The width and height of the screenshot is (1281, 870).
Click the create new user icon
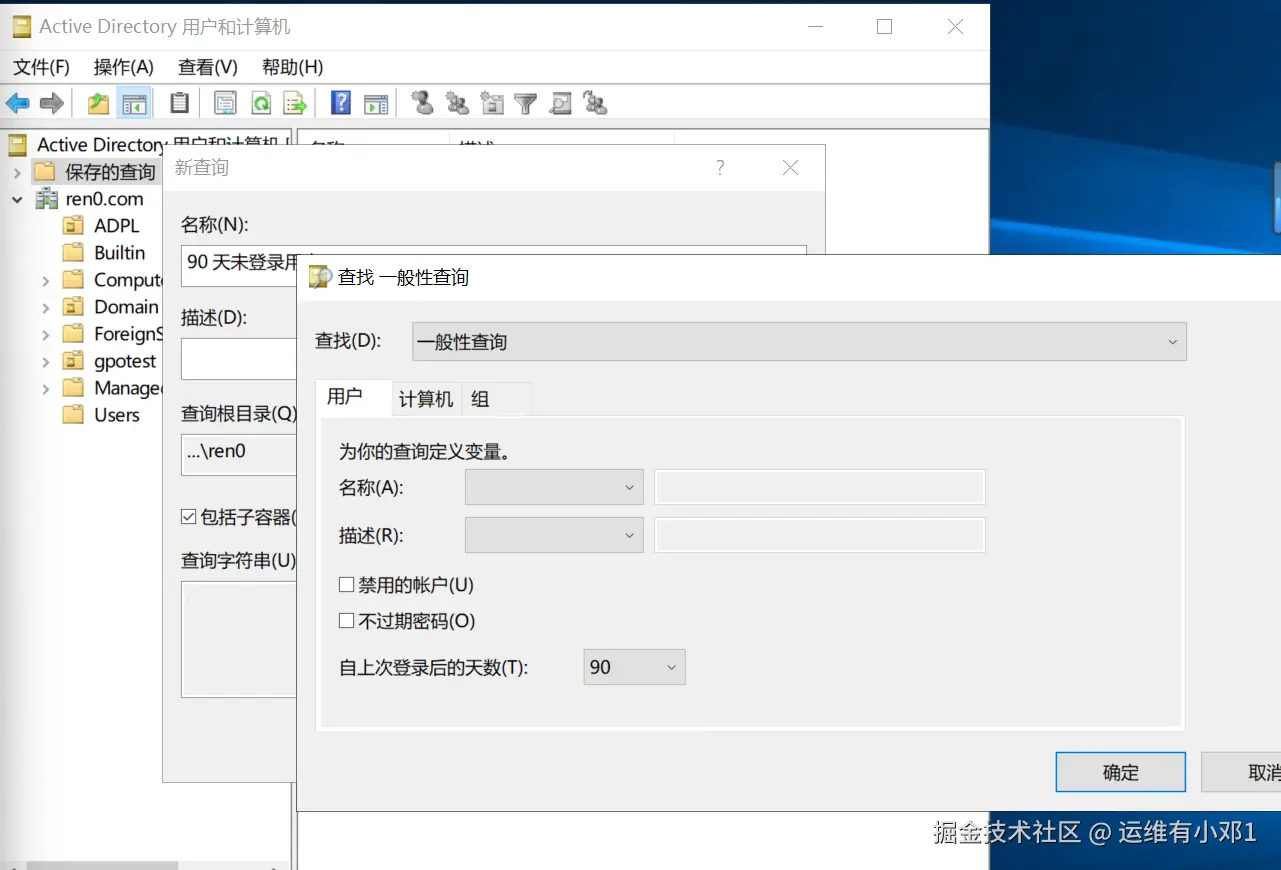422,102
